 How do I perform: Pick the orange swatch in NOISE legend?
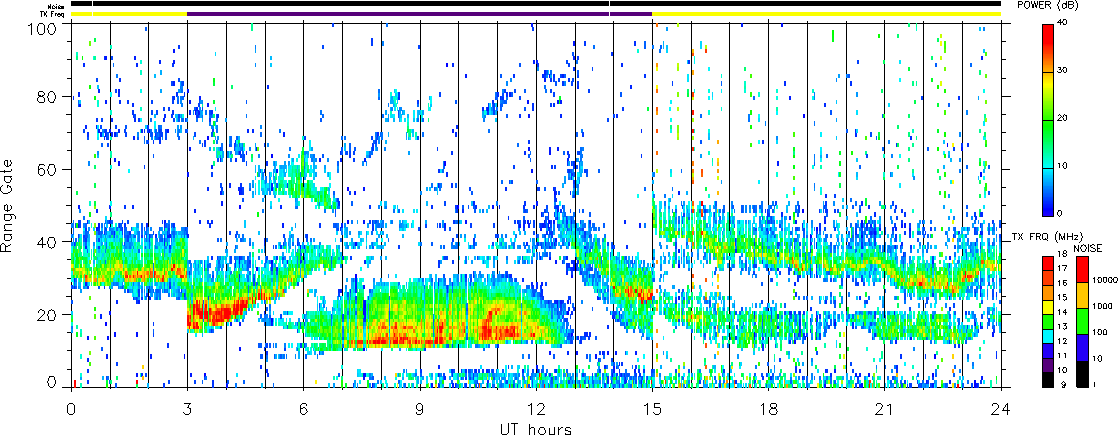pos(1082,295)
